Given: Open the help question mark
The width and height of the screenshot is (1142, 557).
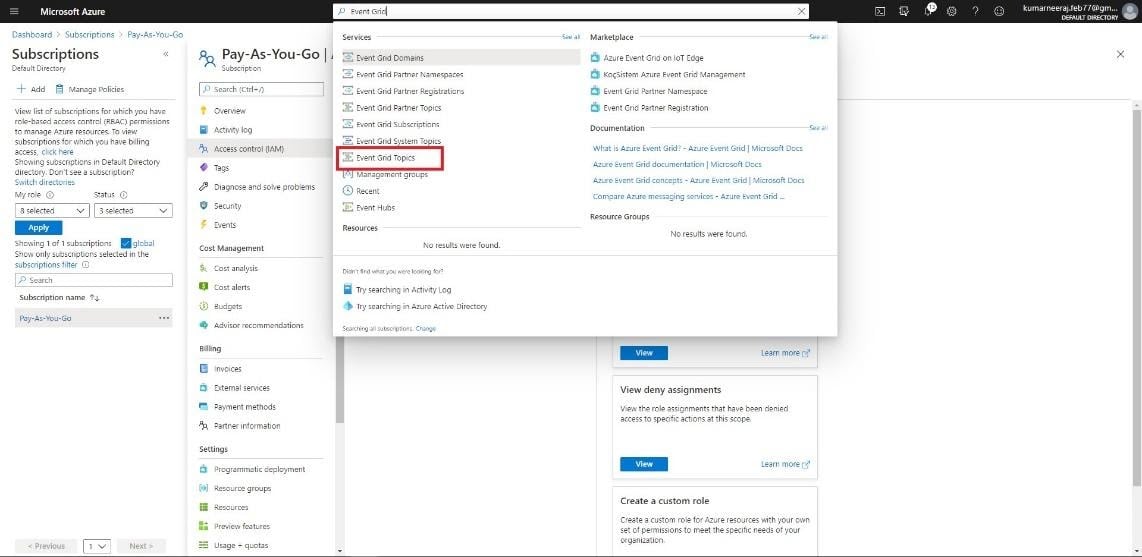Looking at the screenshot, I should click(x=975, y=12).
